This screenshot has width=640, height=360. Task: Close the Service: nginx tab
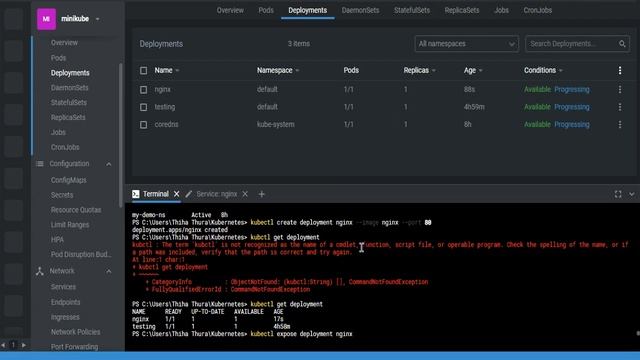[x=245, y=194]
